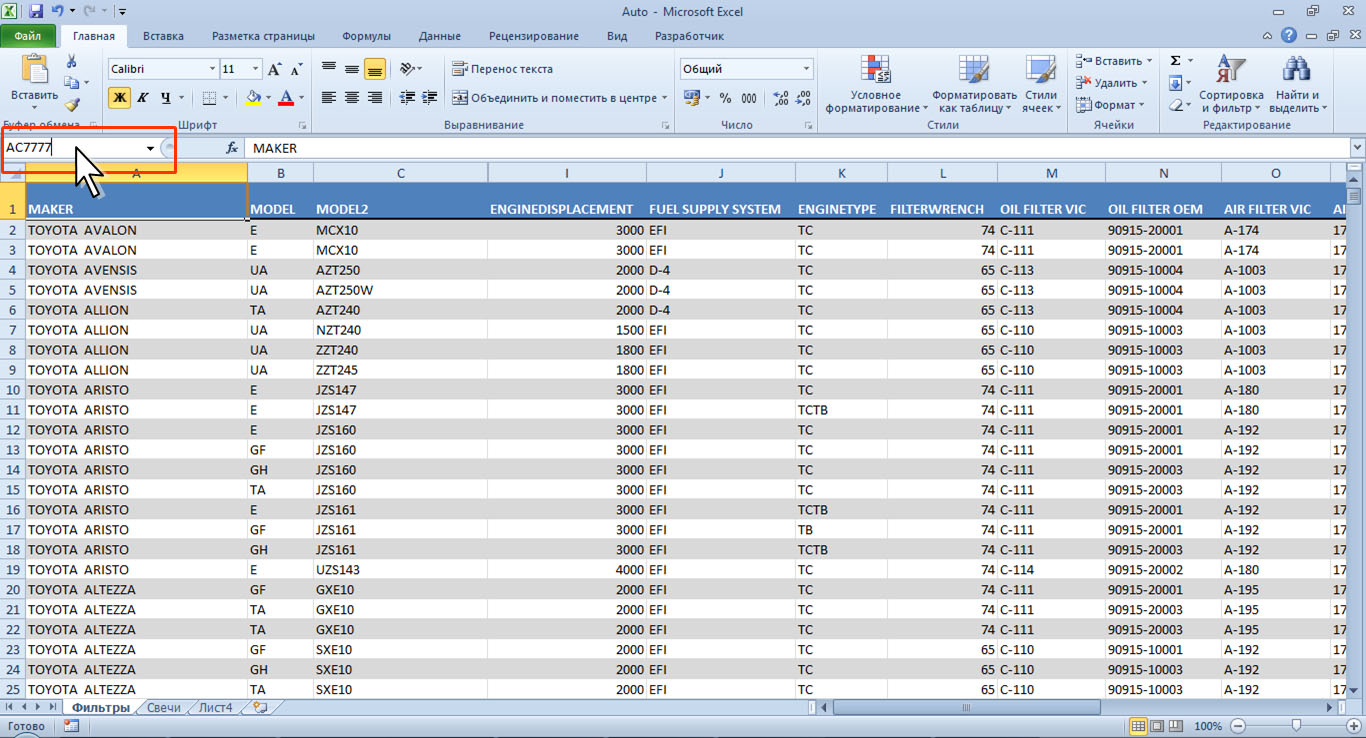Click the Copy icon in clipboard group
The width and height of the screenshot is (1366, 738).
pos(71,83)
